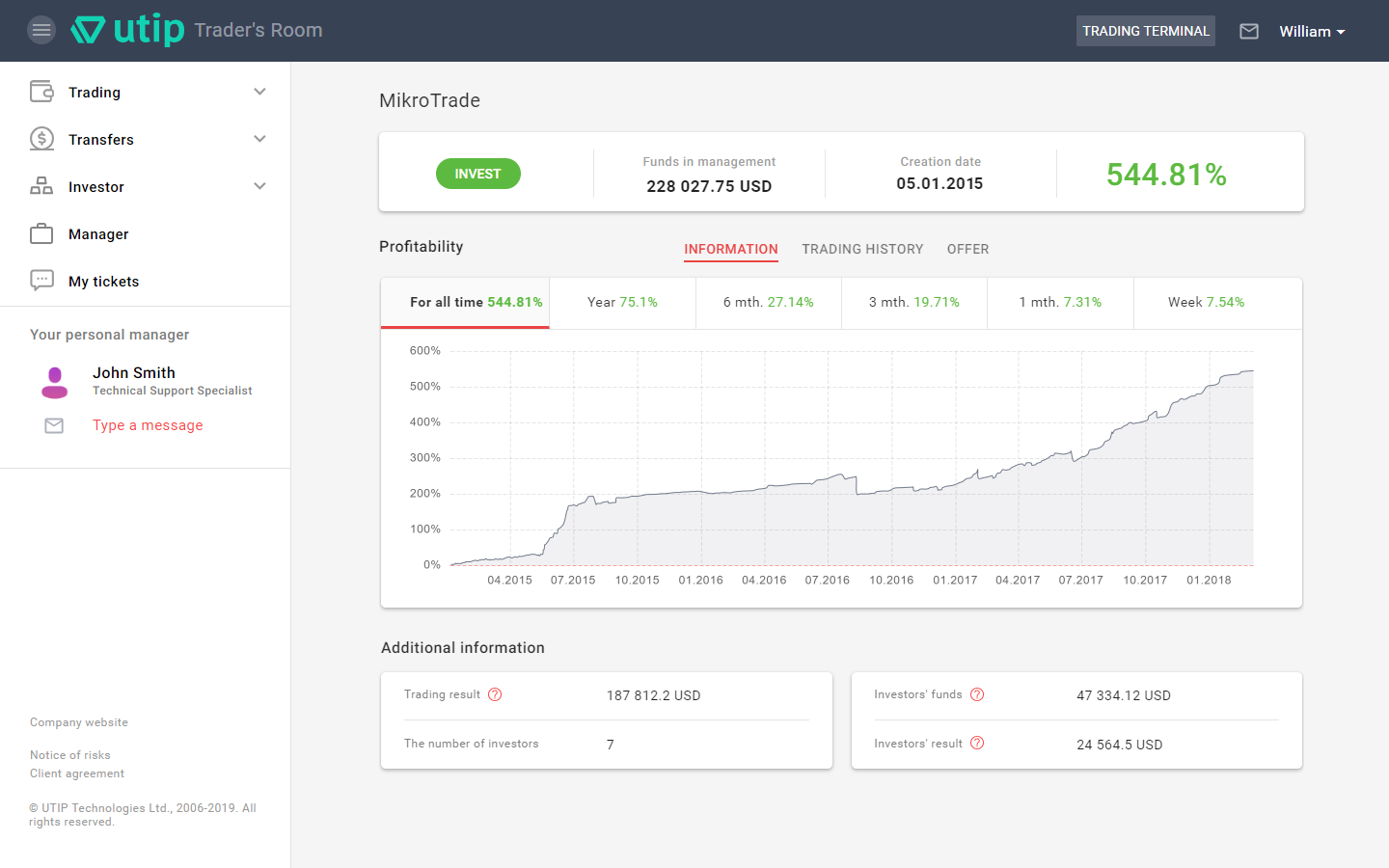Open the Notice of risks link
The width and height of the screenshot is (1389, 868).
[70, 755]
